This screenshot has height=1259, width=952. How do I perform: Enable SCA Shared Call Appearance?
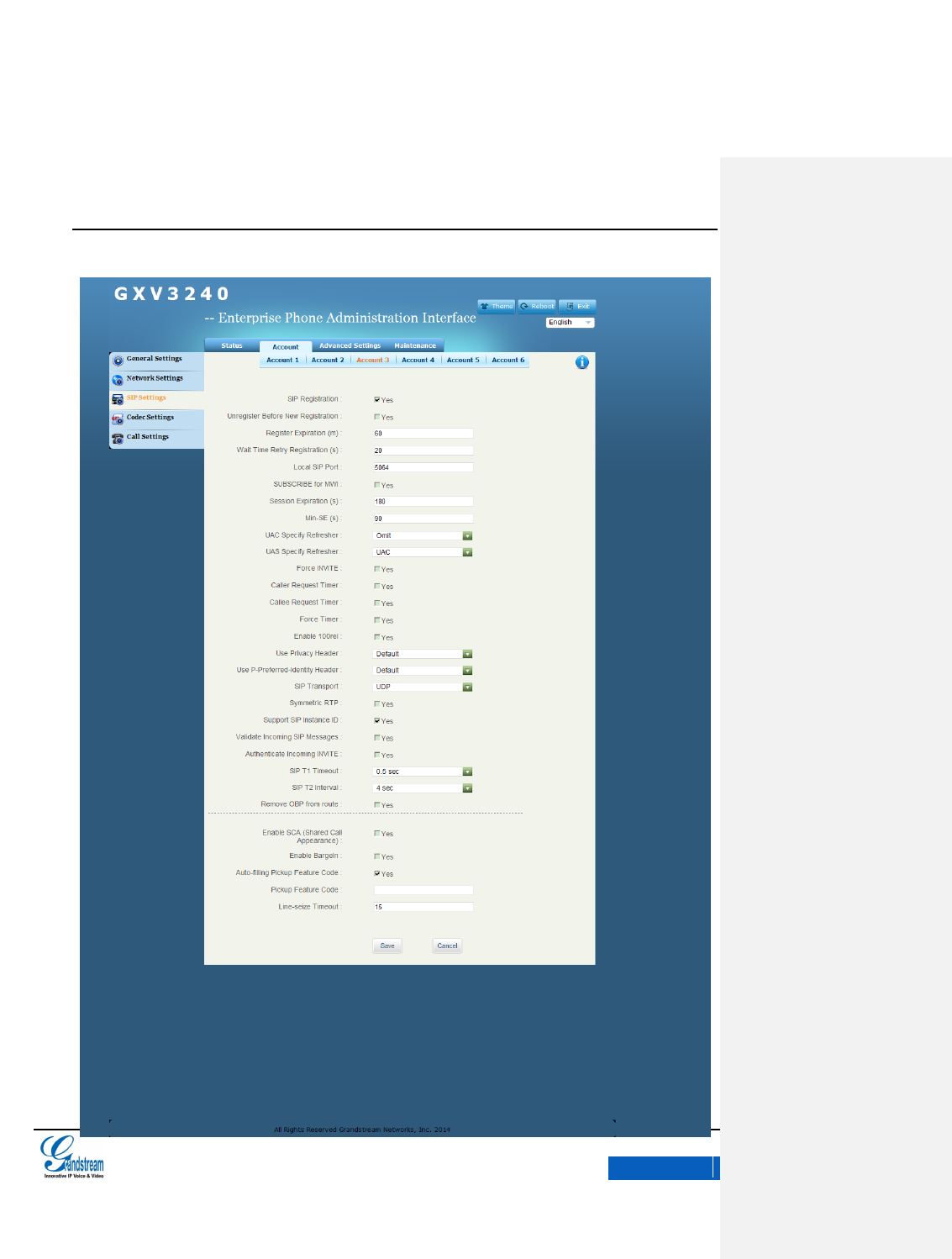coord(377,834)
